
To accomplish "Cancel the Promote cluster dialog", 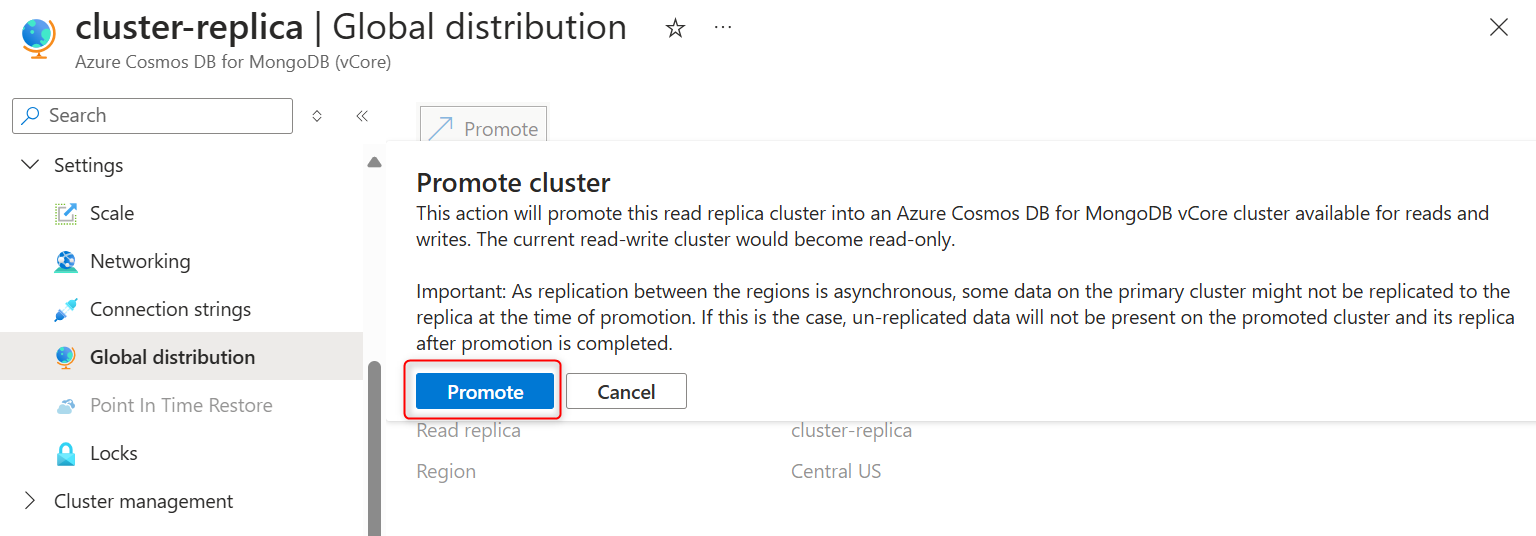I will [626, 392].
